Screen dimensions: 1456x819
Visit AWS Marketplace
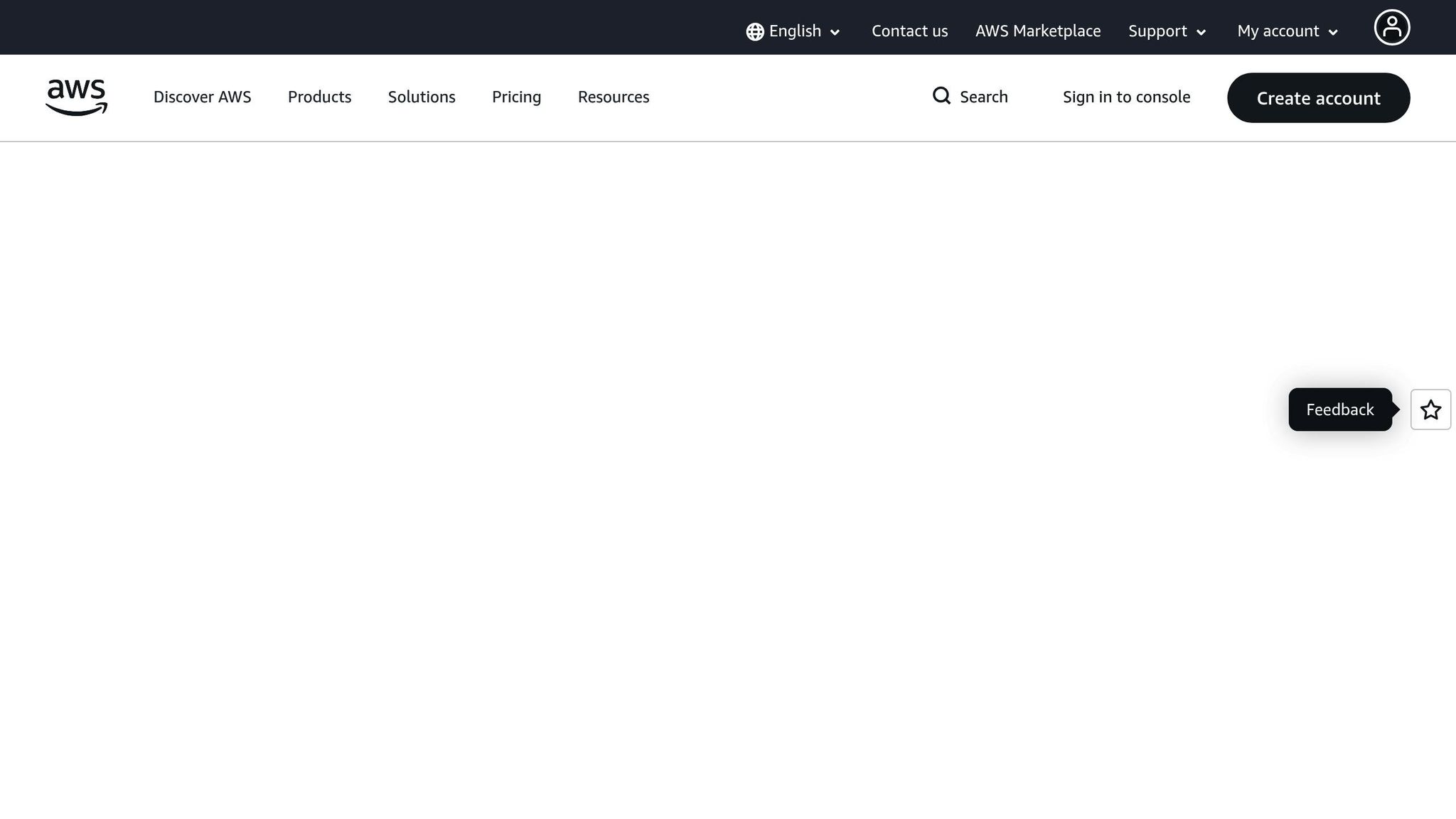tap(1037, 31)
